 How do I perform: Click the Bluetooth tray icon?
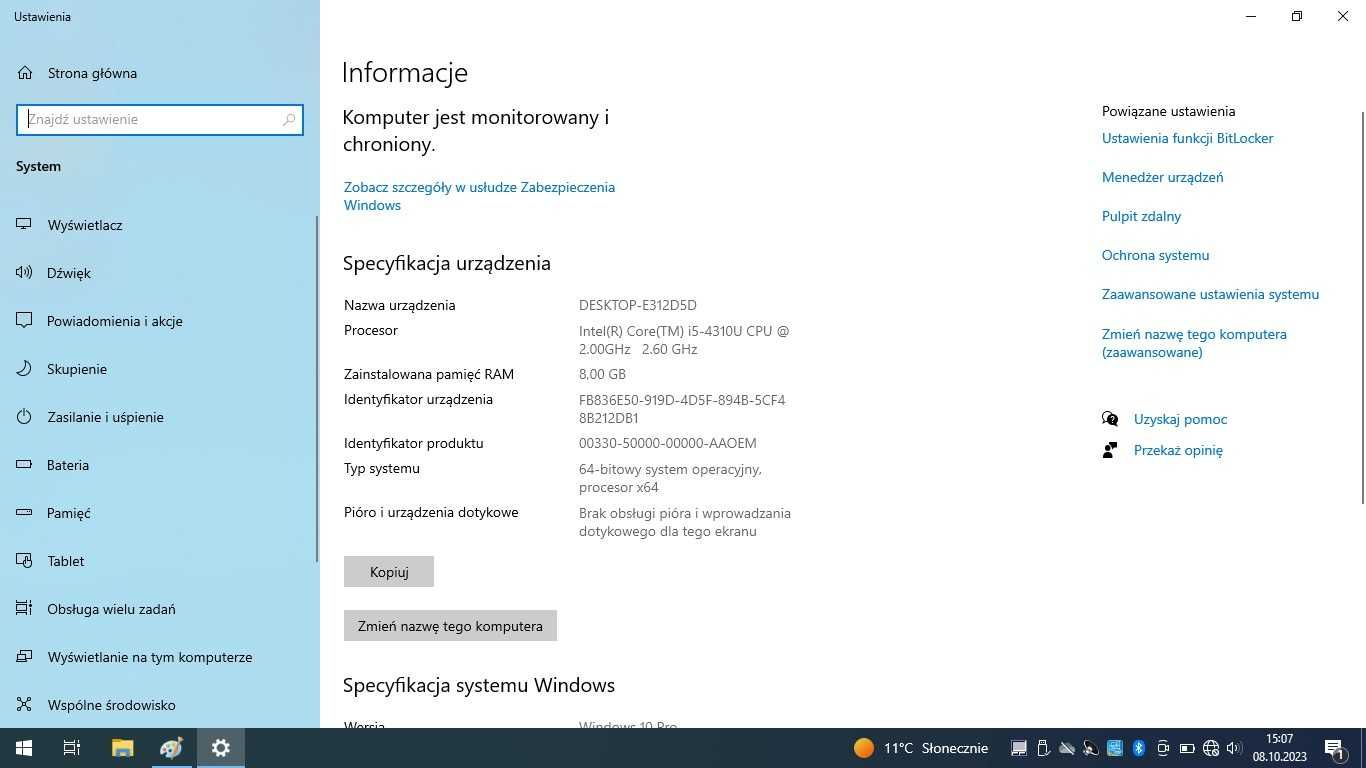tap(1139, 748)
